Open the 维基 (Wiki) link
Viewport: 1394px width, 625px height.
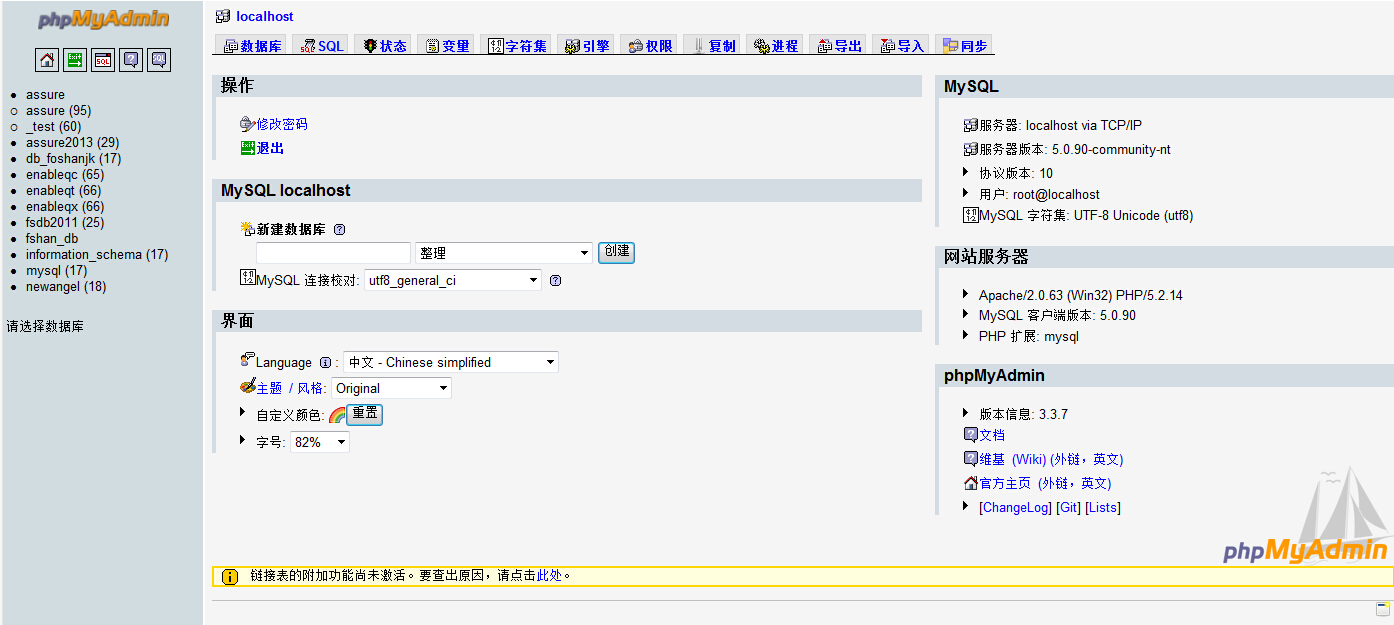(x=1051, y=460)
